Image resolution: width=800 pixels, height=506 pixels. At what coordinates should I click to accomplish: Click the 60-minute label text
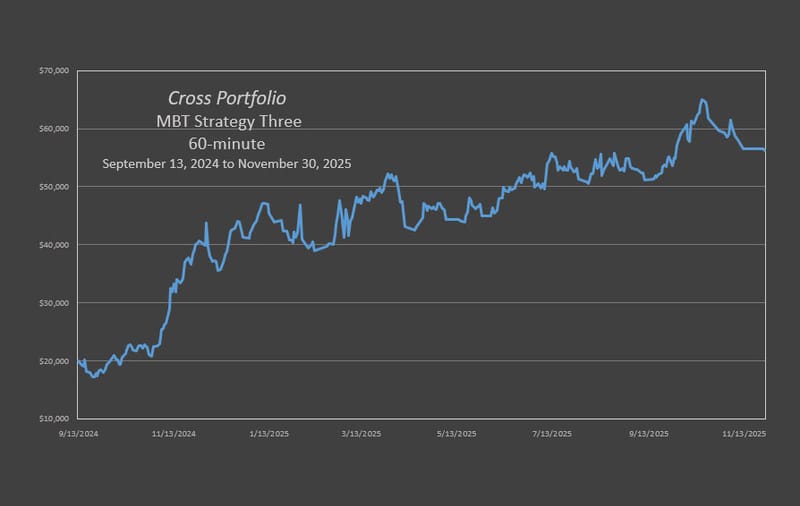[x=228, y=143]
